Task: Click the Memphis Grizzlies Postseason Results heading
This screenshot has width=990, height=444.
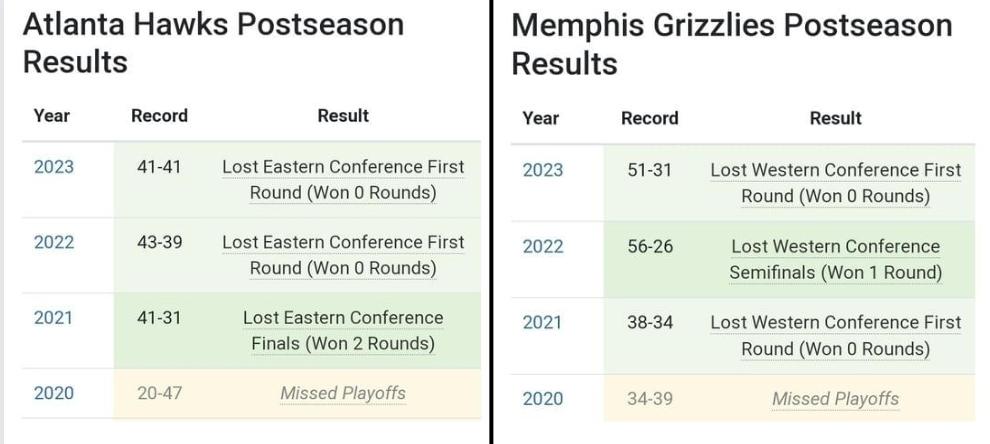Action: coord(731,45)
